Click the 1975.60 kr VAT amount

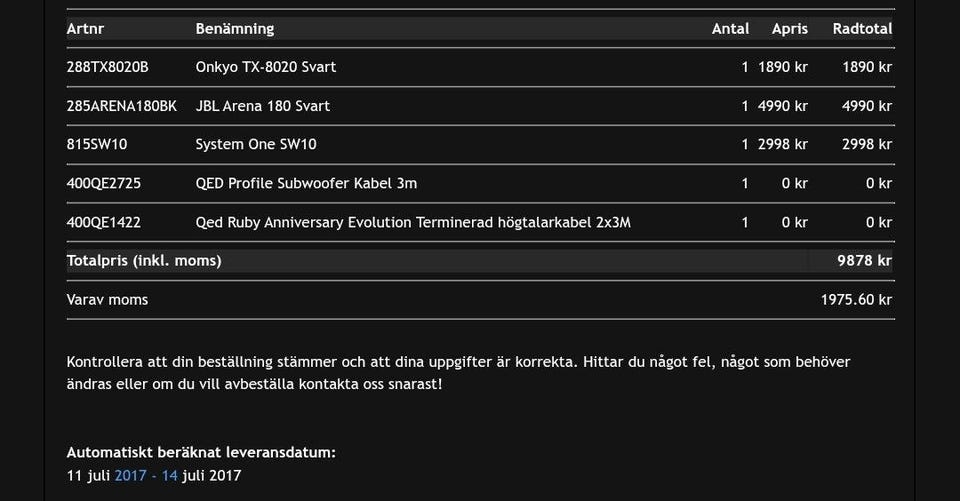[x=856, y=299]
